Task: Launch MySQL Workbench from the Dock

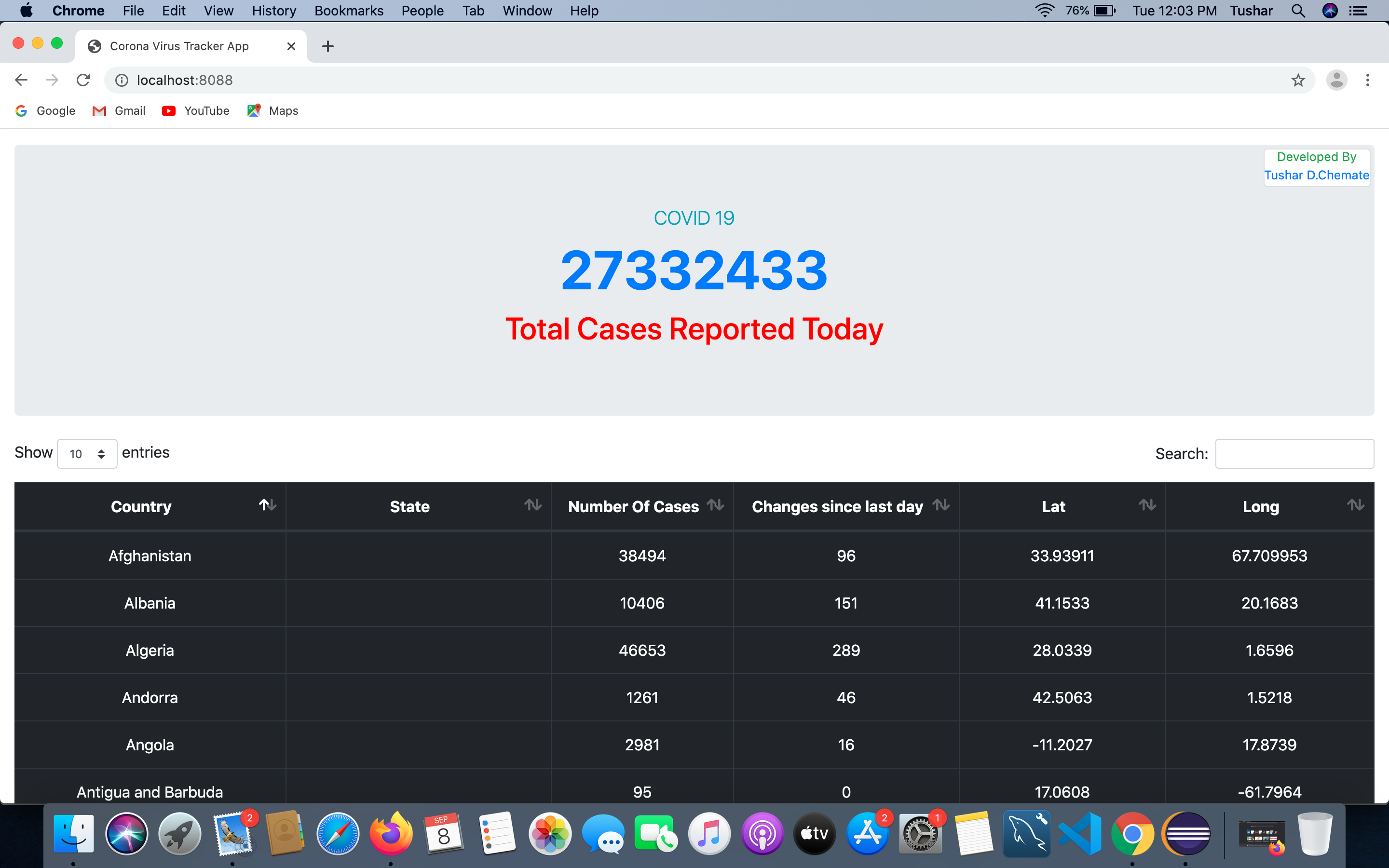Action: (x=1026, y=833)
